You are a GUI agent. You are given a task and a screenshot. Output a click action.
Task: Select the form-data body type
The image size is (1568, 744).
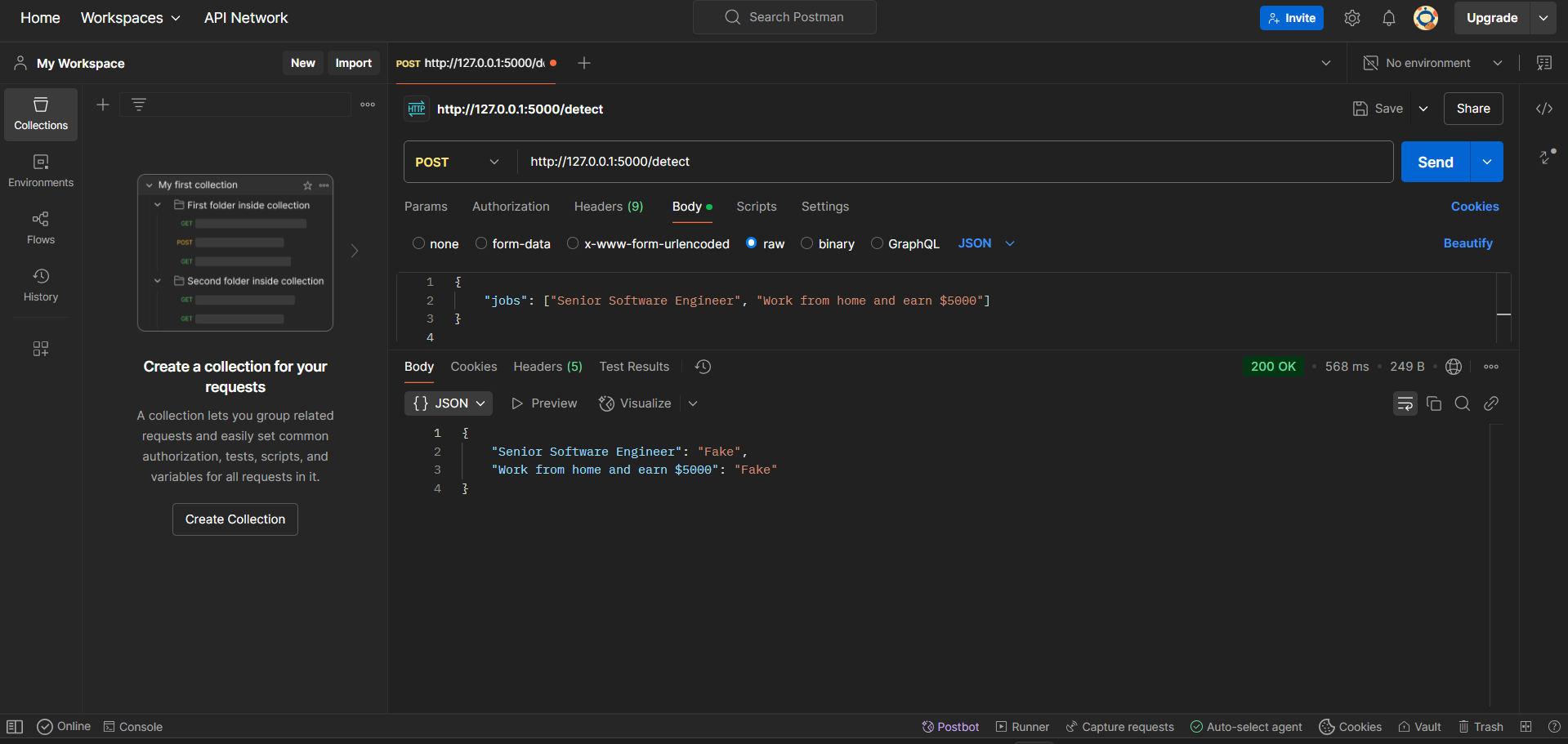pyautogui.click(x=481, y=243)
